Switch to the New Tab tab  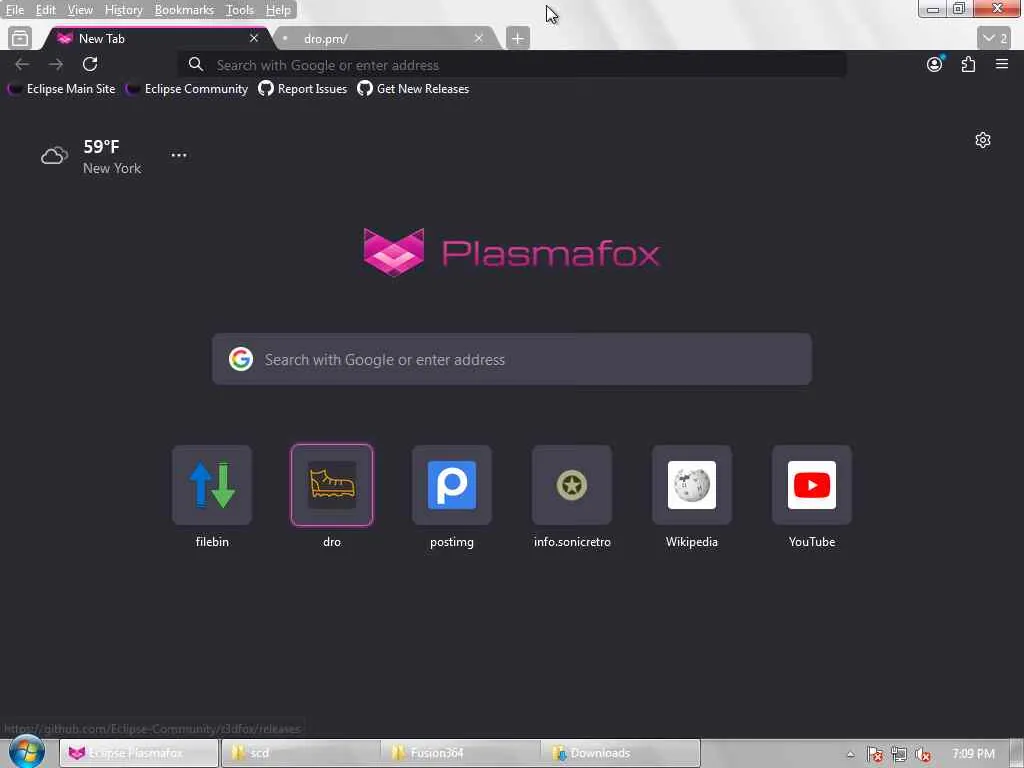tap(157, 39)
